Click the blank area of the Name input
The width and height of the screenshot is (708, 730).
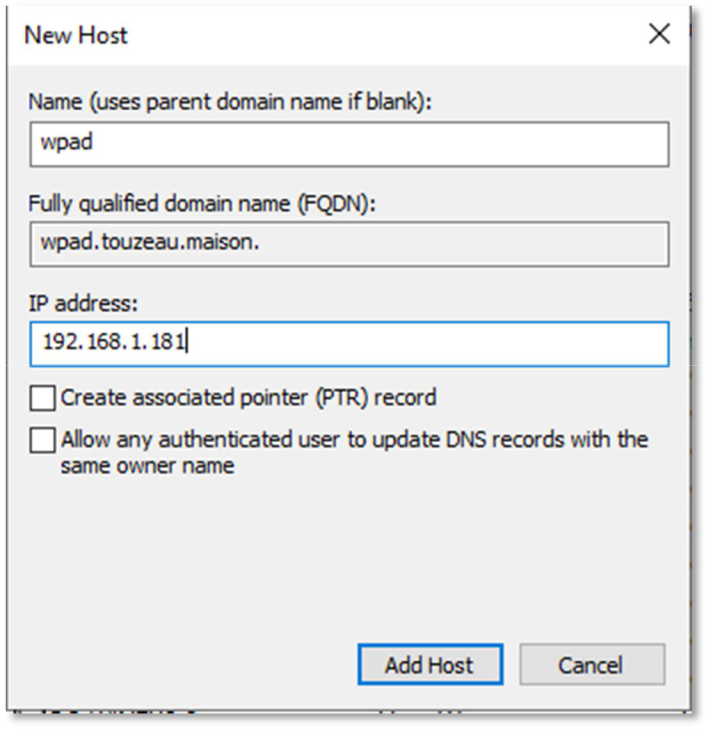[x=400, y=144]
